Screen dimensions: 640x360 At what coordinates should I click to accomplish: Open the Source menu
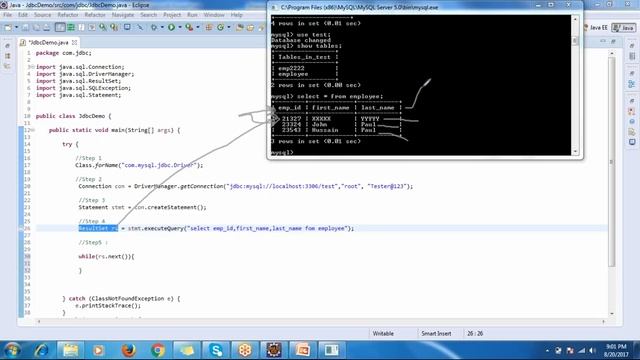[x=42, y=15]
